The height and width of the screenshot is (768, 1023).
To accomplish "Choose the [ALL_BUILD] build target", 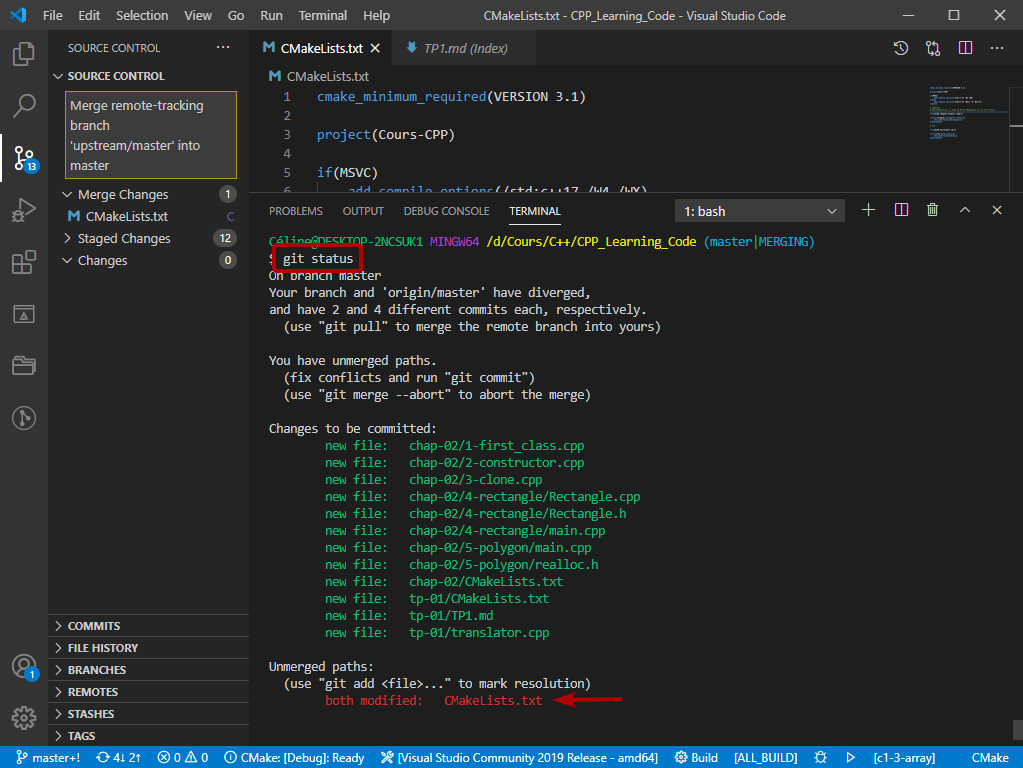I will [765, 758].
